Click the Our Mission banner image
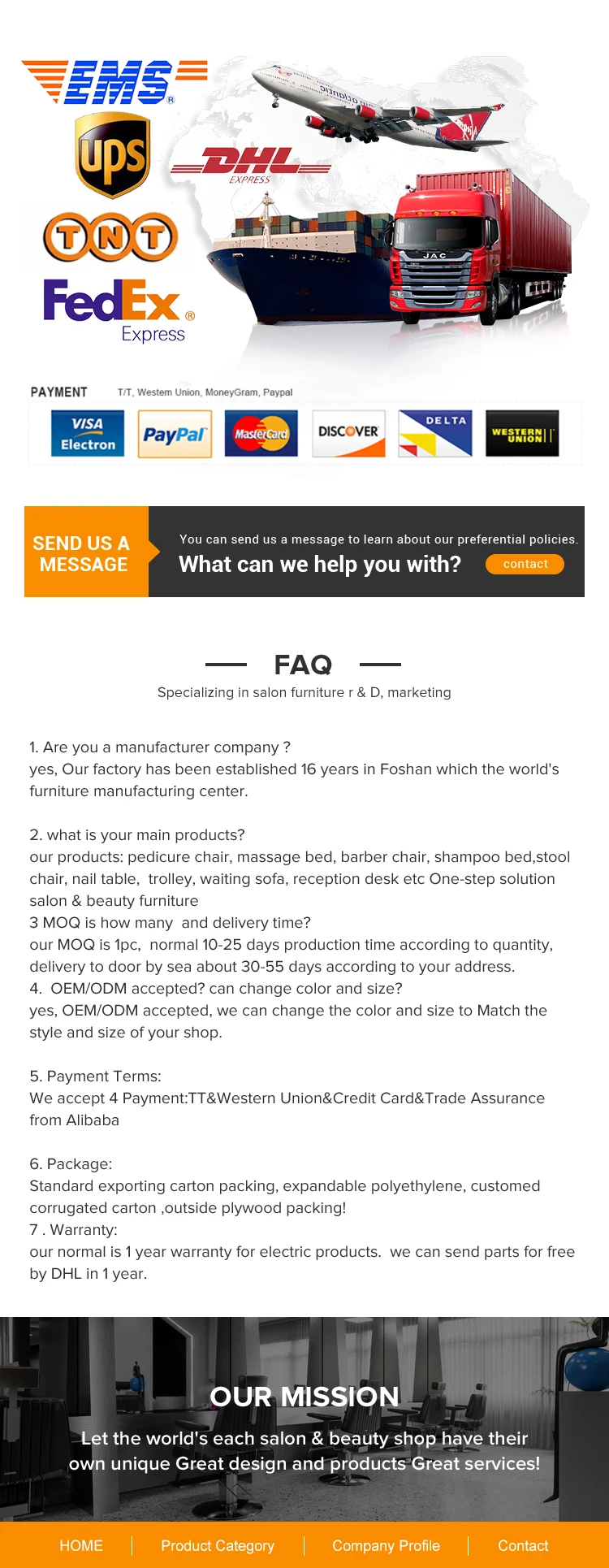The height and width of the screenshot is (1568, 609). coord(304,1419)
